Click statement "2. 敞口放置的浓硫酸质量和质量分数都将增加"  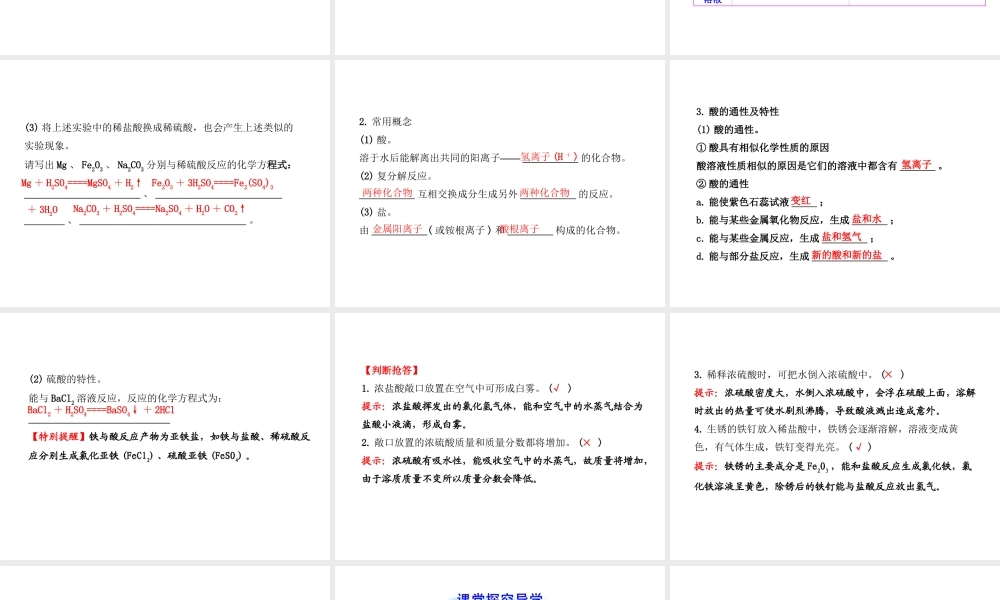click(x=469, y=443)
